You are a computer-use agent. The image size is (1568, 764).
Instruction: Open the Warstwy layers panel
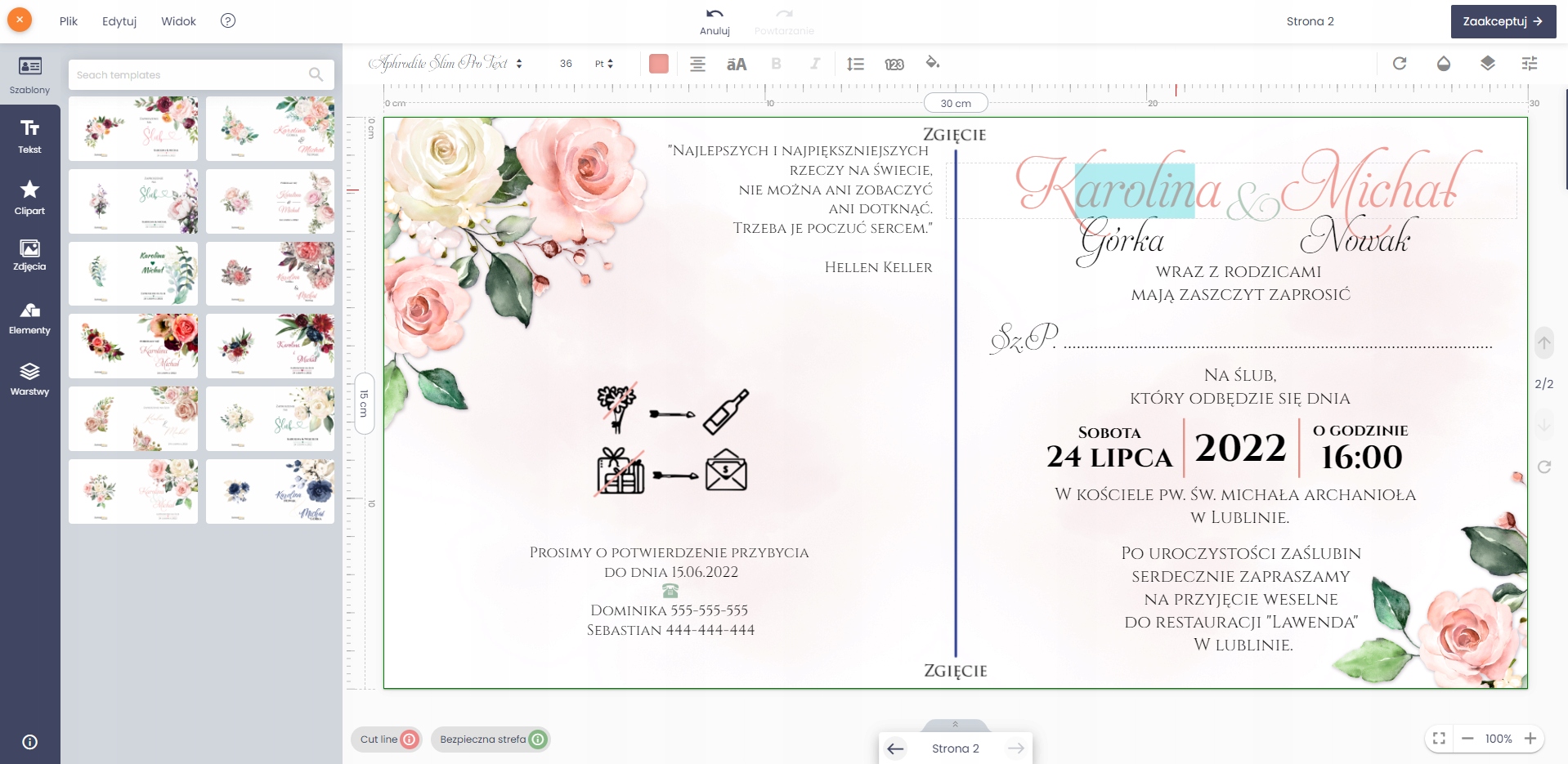click(x=29, y=379)
